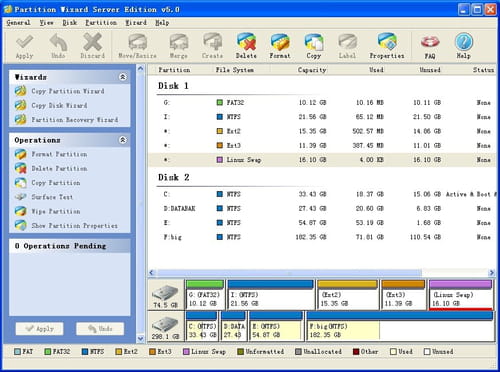Click the Format toolbar icon

tap(280, 46)
